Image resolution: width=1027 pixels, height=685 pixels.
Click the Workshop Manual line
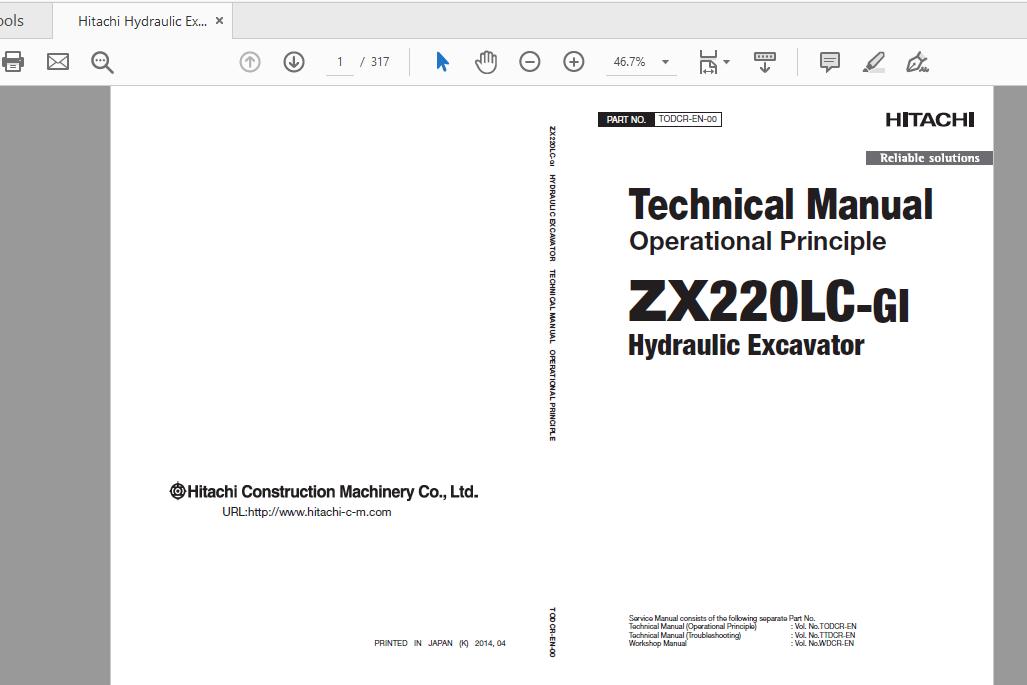click(658, 644)
